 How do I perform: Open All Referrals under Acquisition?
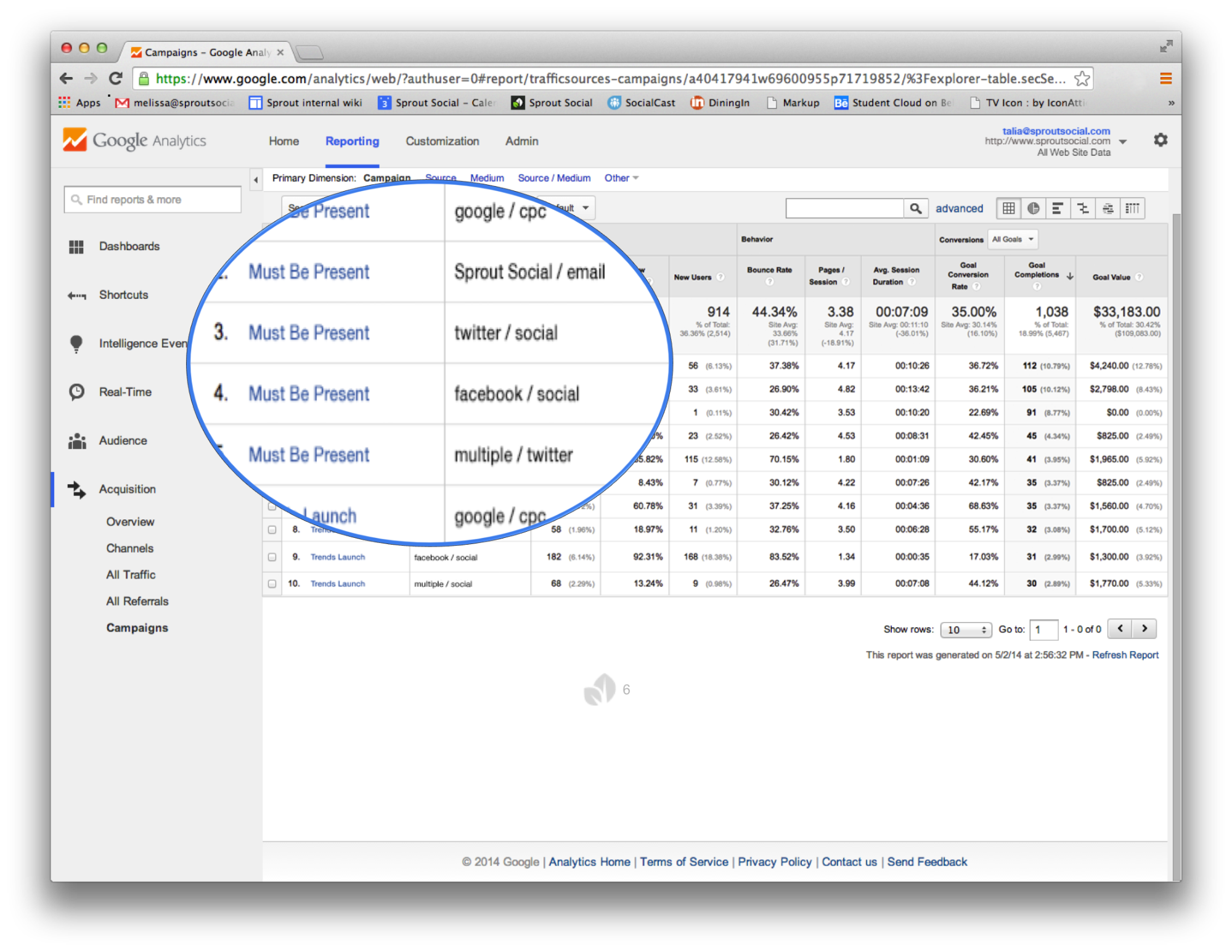[x=137, y=601]
